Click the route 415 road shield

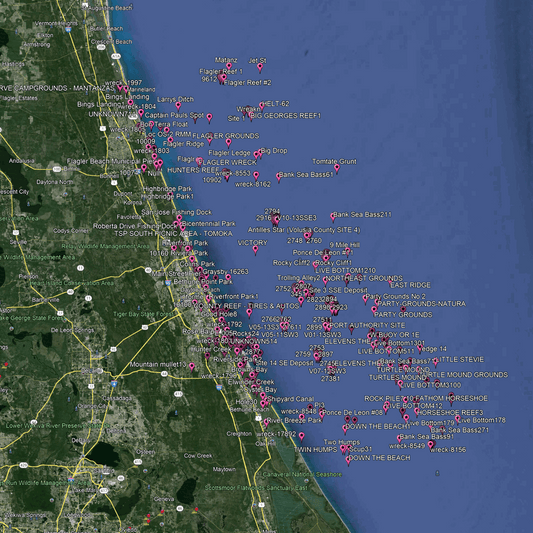178,394
